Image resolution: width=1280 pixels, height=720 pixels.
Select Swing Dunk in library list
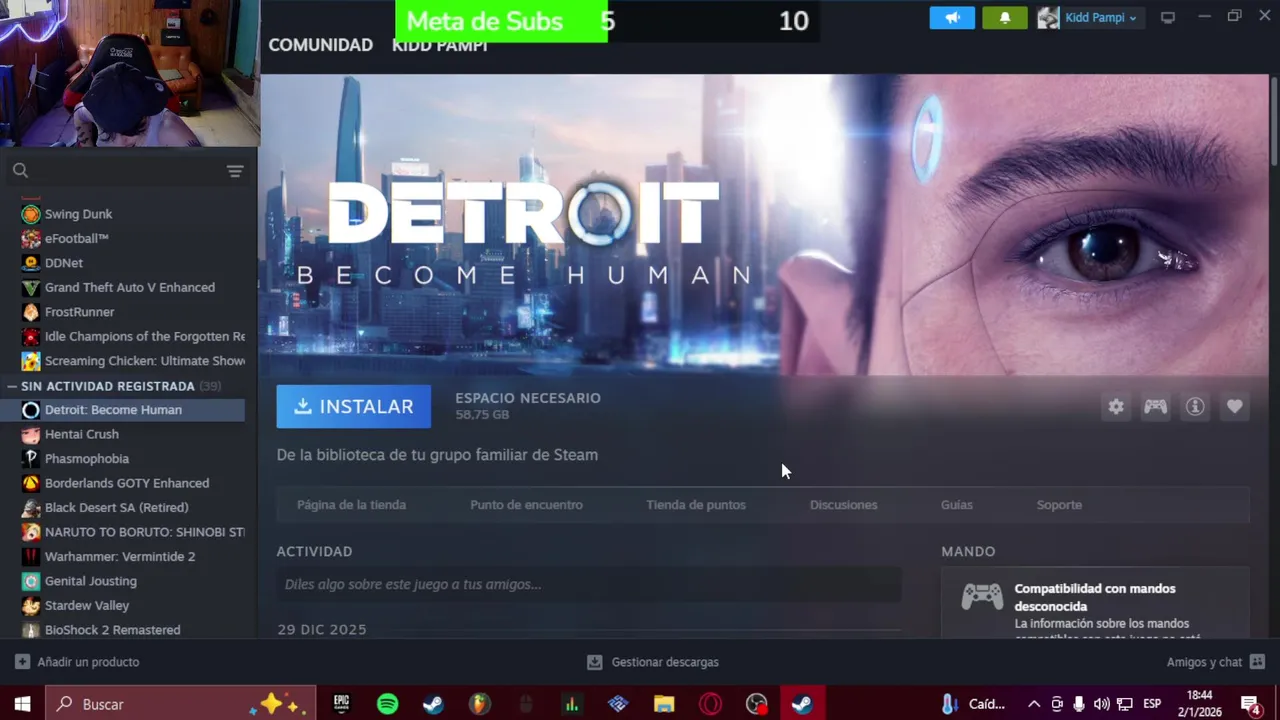pyautogui.click(x=78, y=214)
